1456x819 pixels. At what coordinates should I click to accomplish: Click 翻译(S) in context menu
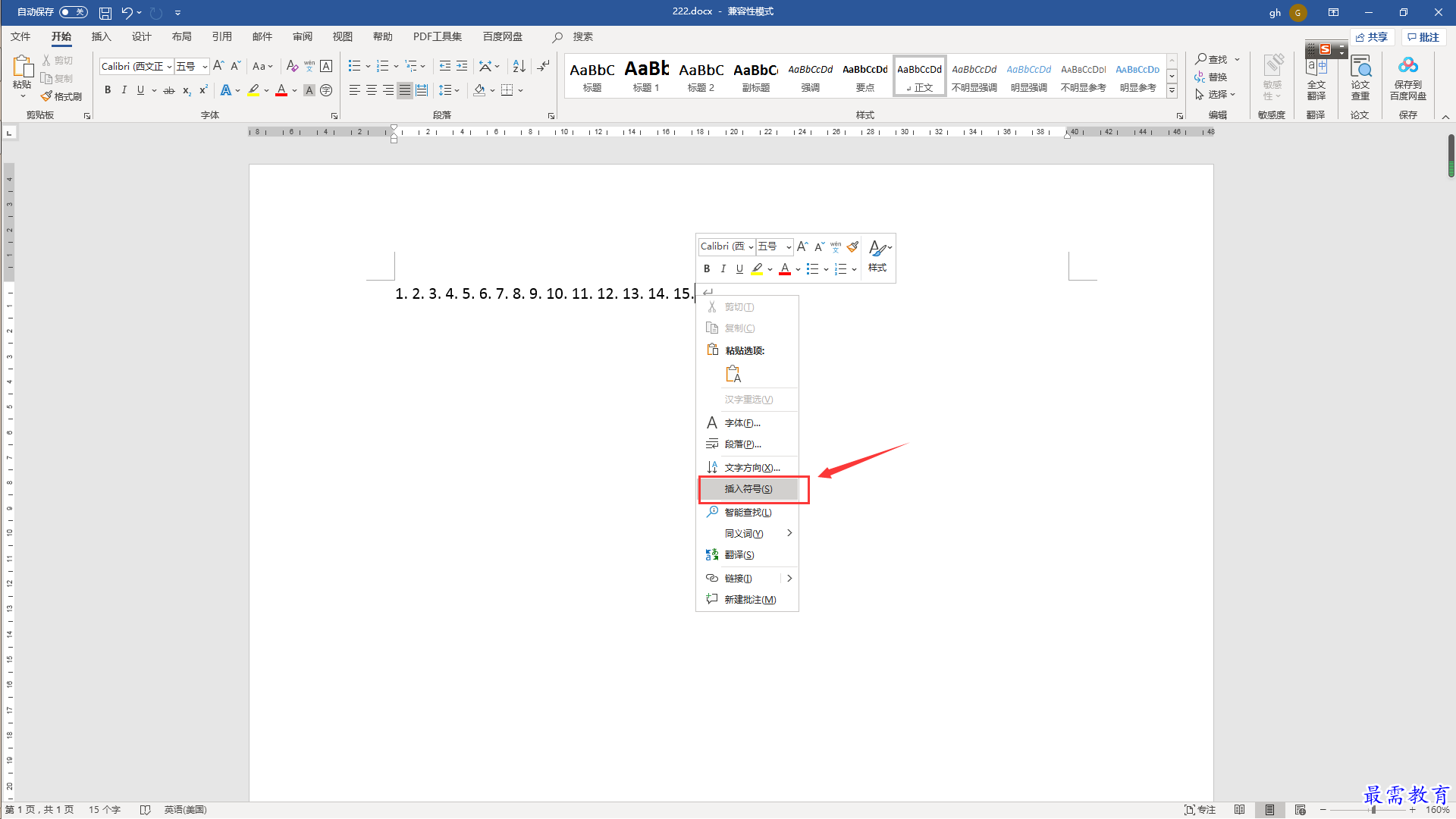(748, 555)
